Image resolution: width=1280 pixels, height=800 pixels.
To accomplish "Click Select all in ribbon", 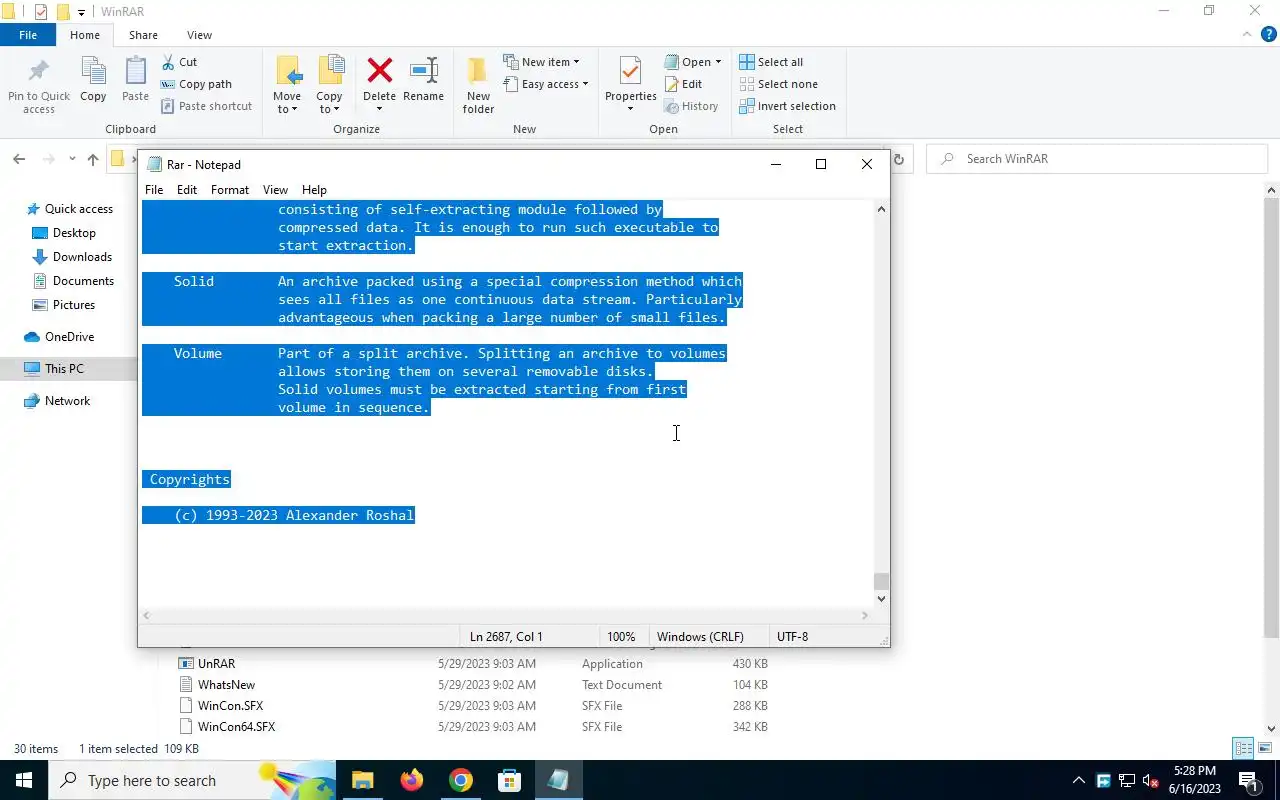I will pyautogui.click(x=771, y=62).
